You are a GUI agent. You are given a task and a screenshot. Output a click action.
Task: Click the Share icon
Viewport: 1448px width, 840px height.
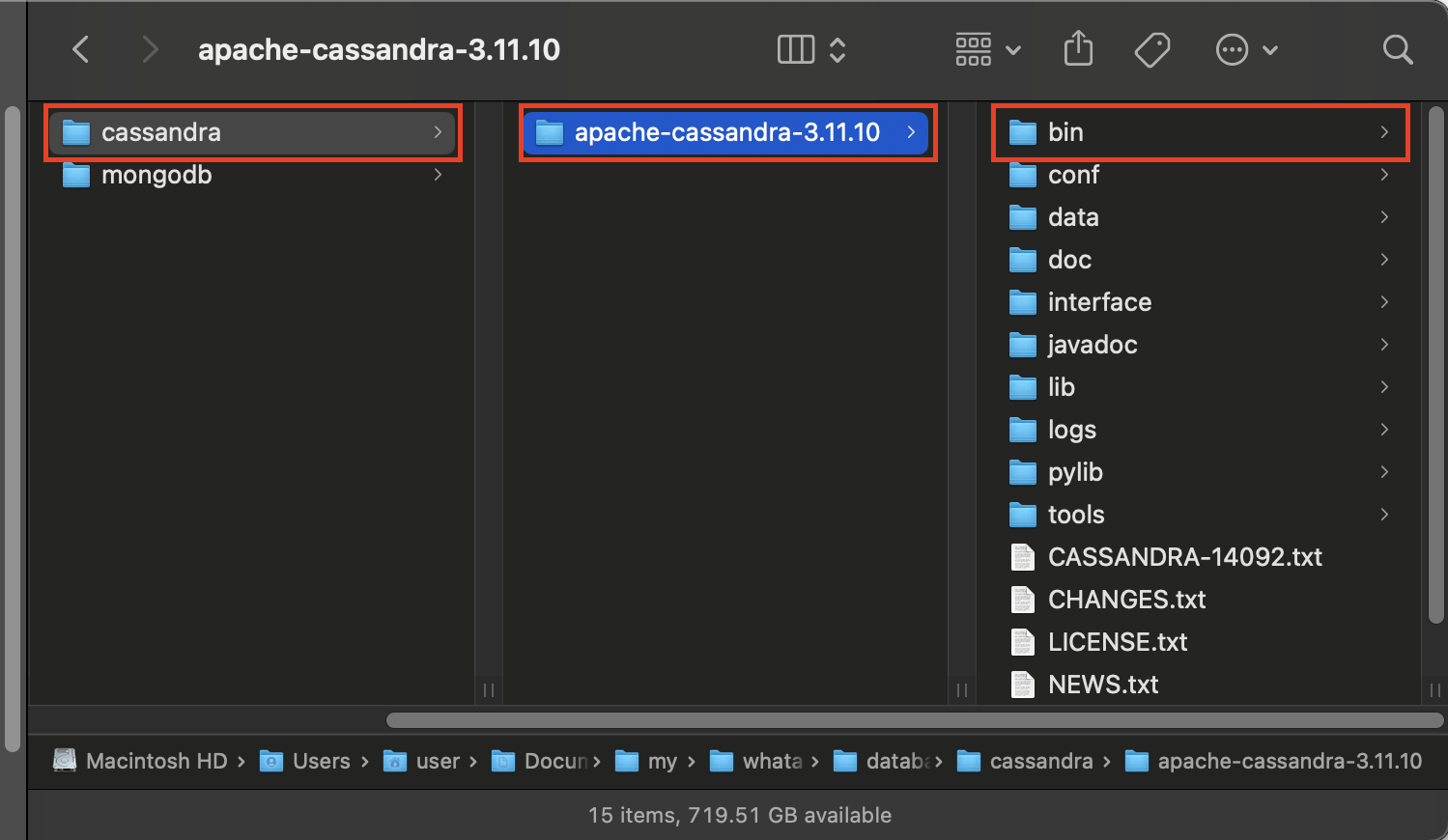[1078, 48]
